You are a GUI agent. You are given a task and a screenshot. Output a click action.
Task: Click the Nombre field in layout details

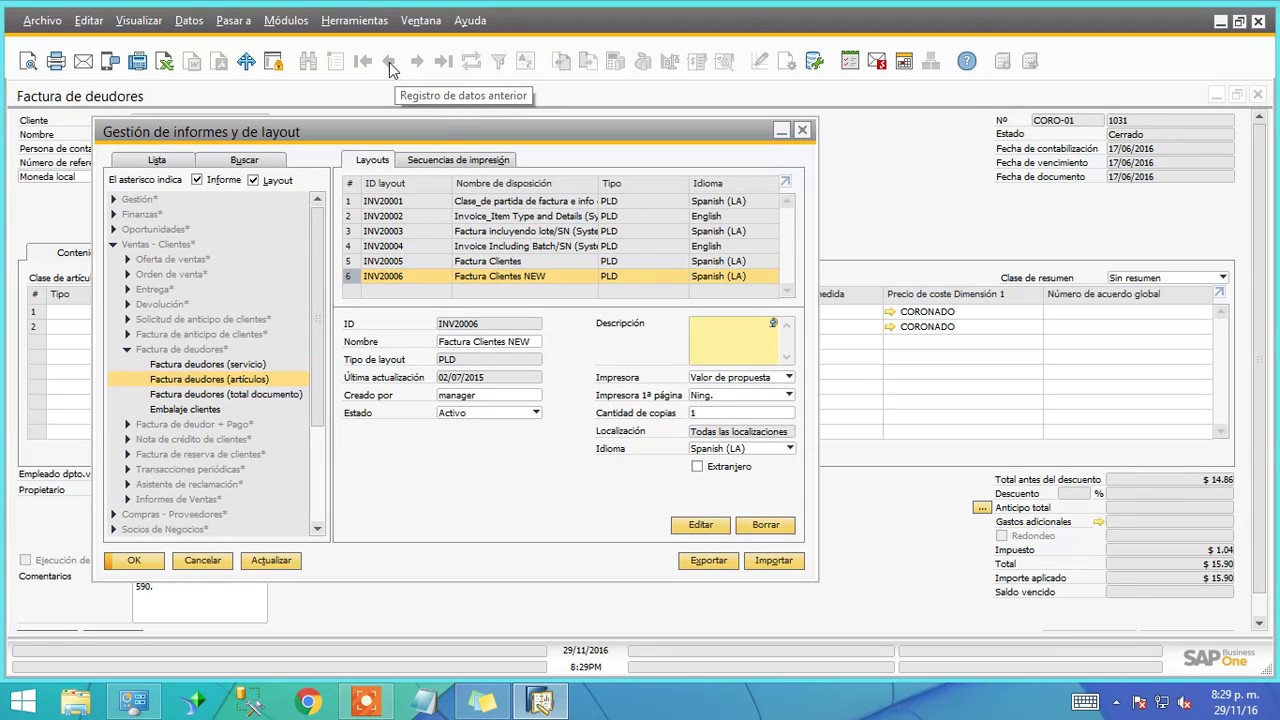[x=489, y=342]
